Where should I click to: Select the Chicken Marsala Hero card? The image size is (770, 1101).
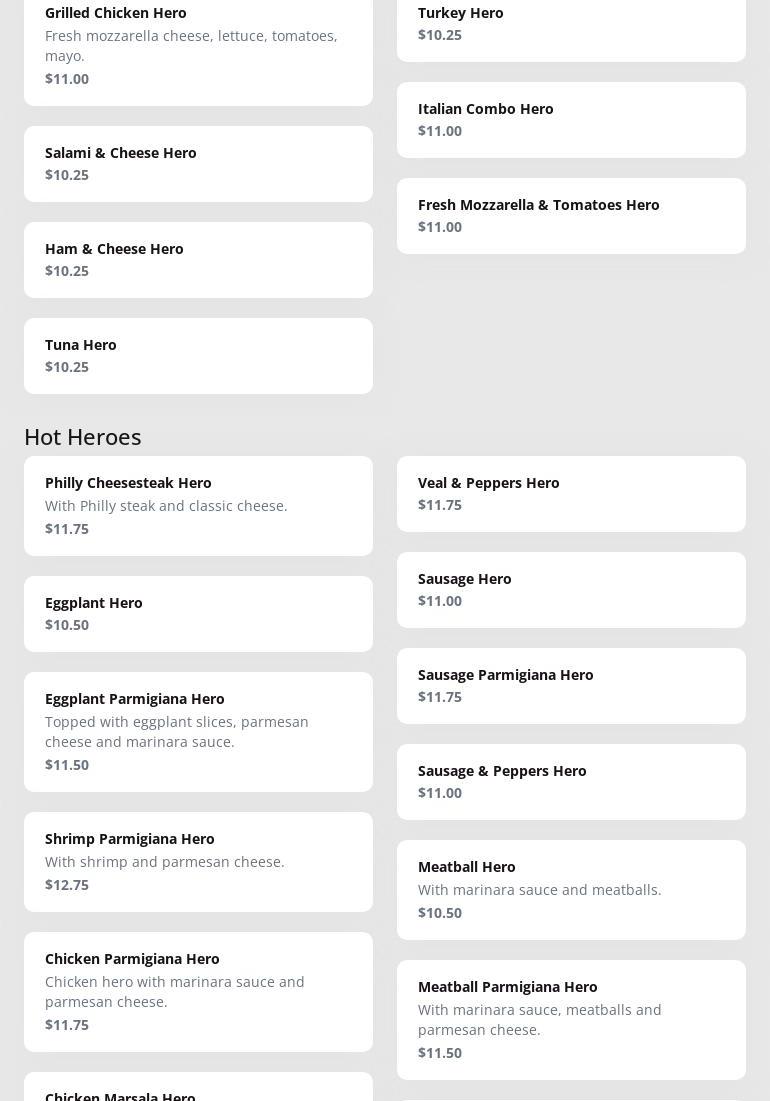[x=198, y=1090]
